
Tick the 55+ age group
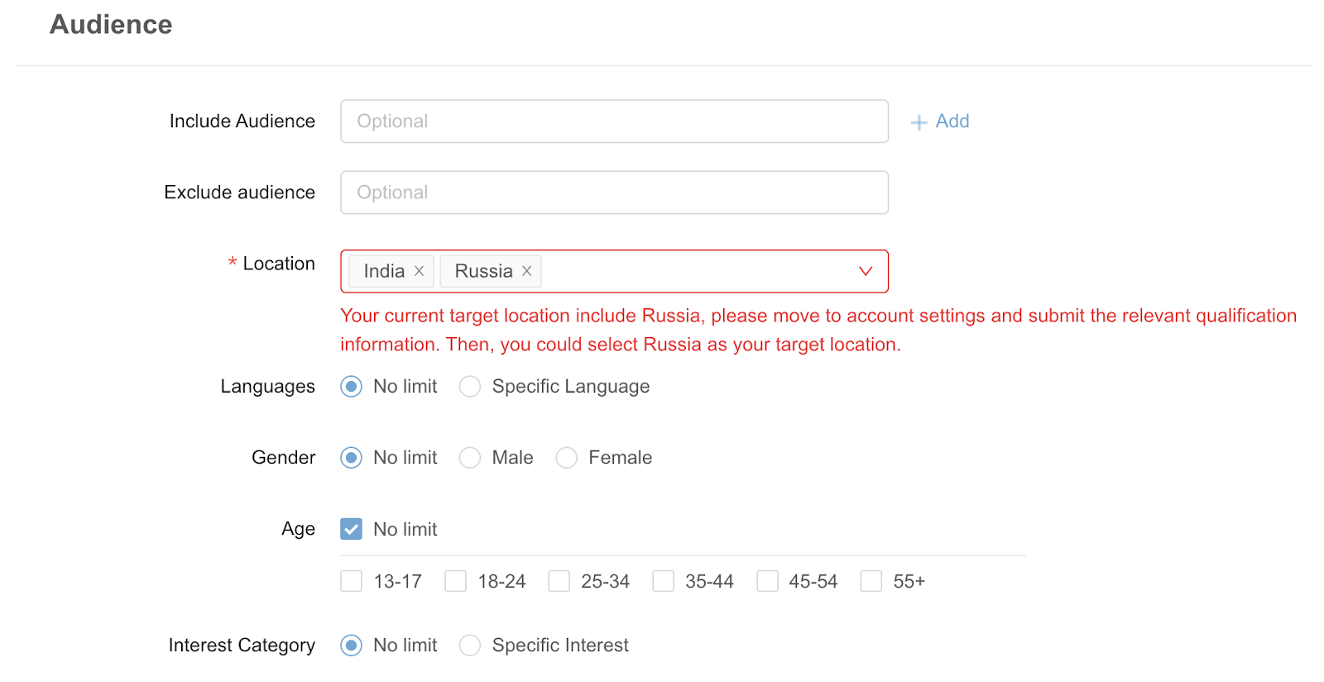871,581
